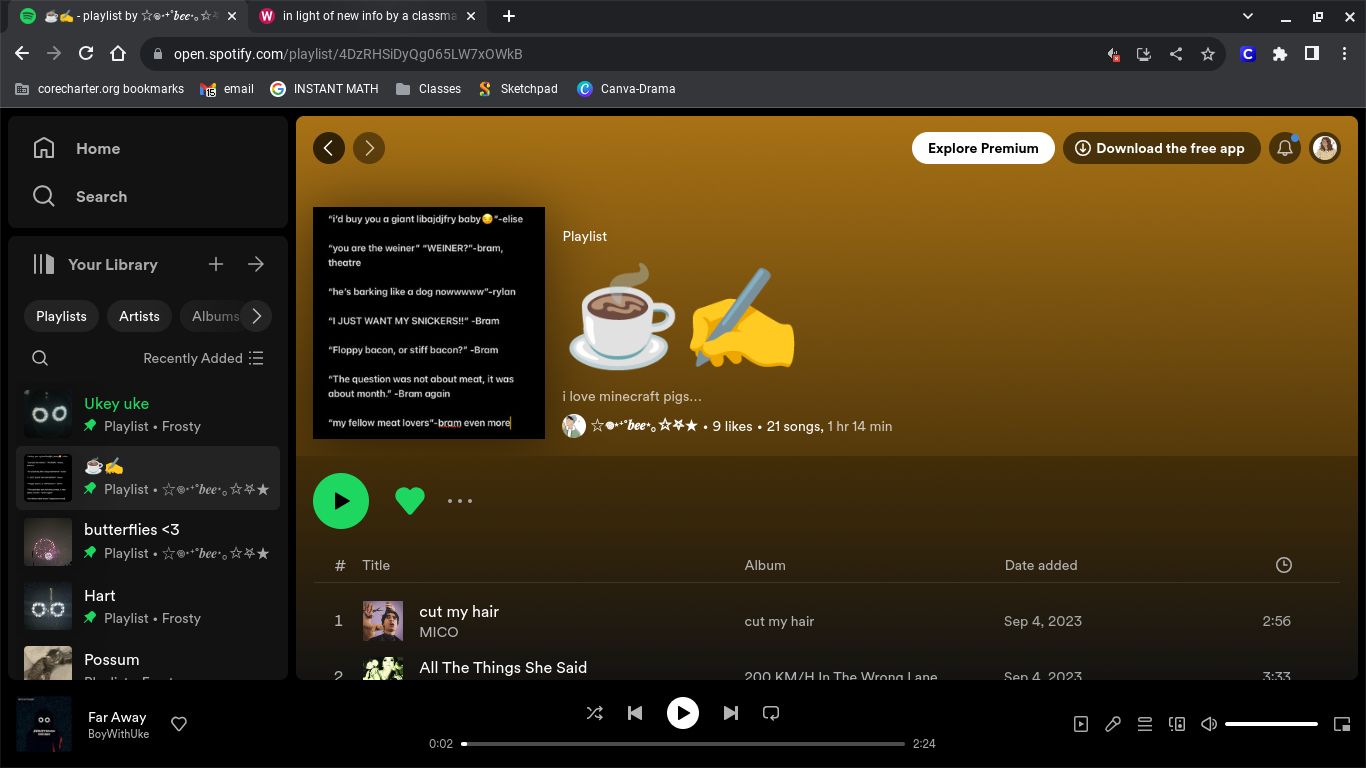Open Now Playing view
1366x768 pixels.
[x=1081, y=724]
